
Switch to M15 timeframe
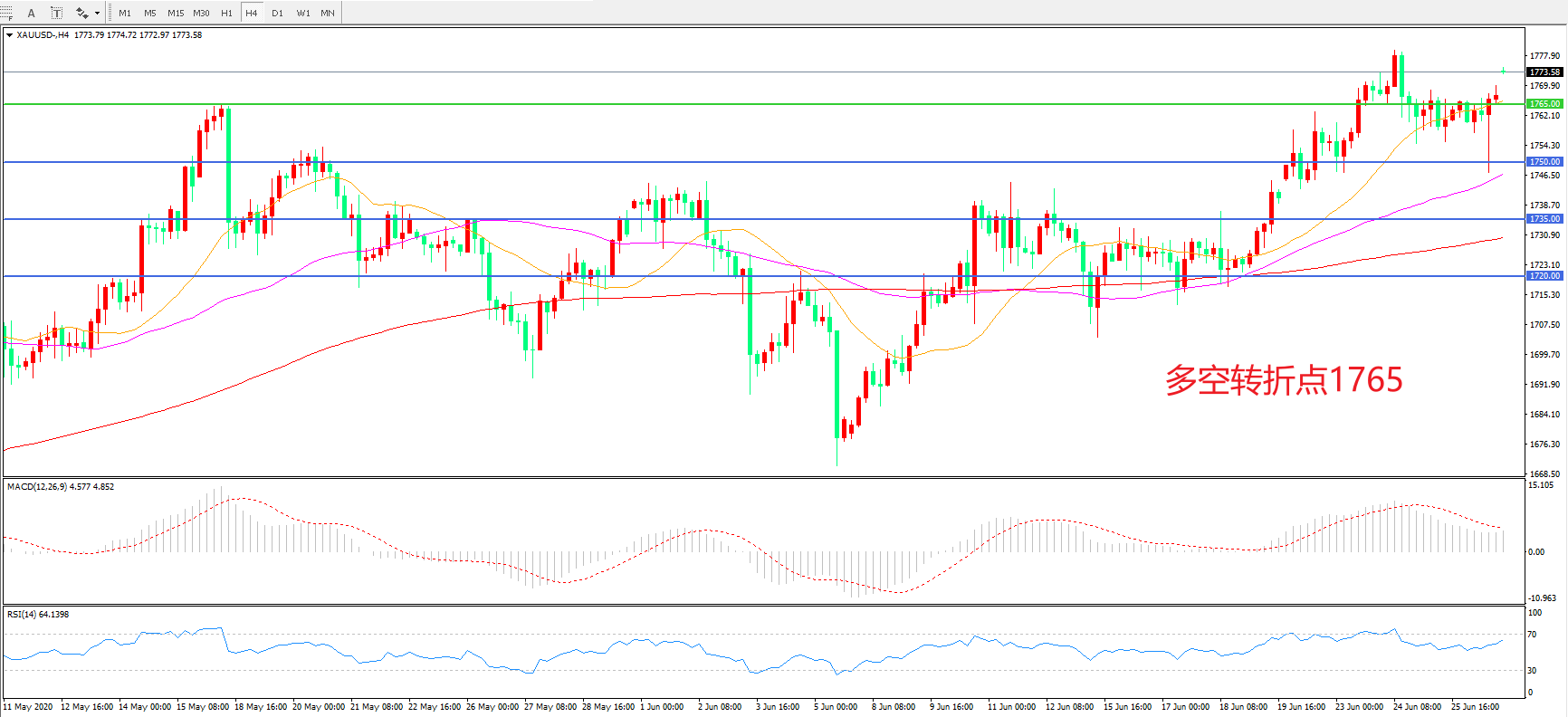pos(176,13)
